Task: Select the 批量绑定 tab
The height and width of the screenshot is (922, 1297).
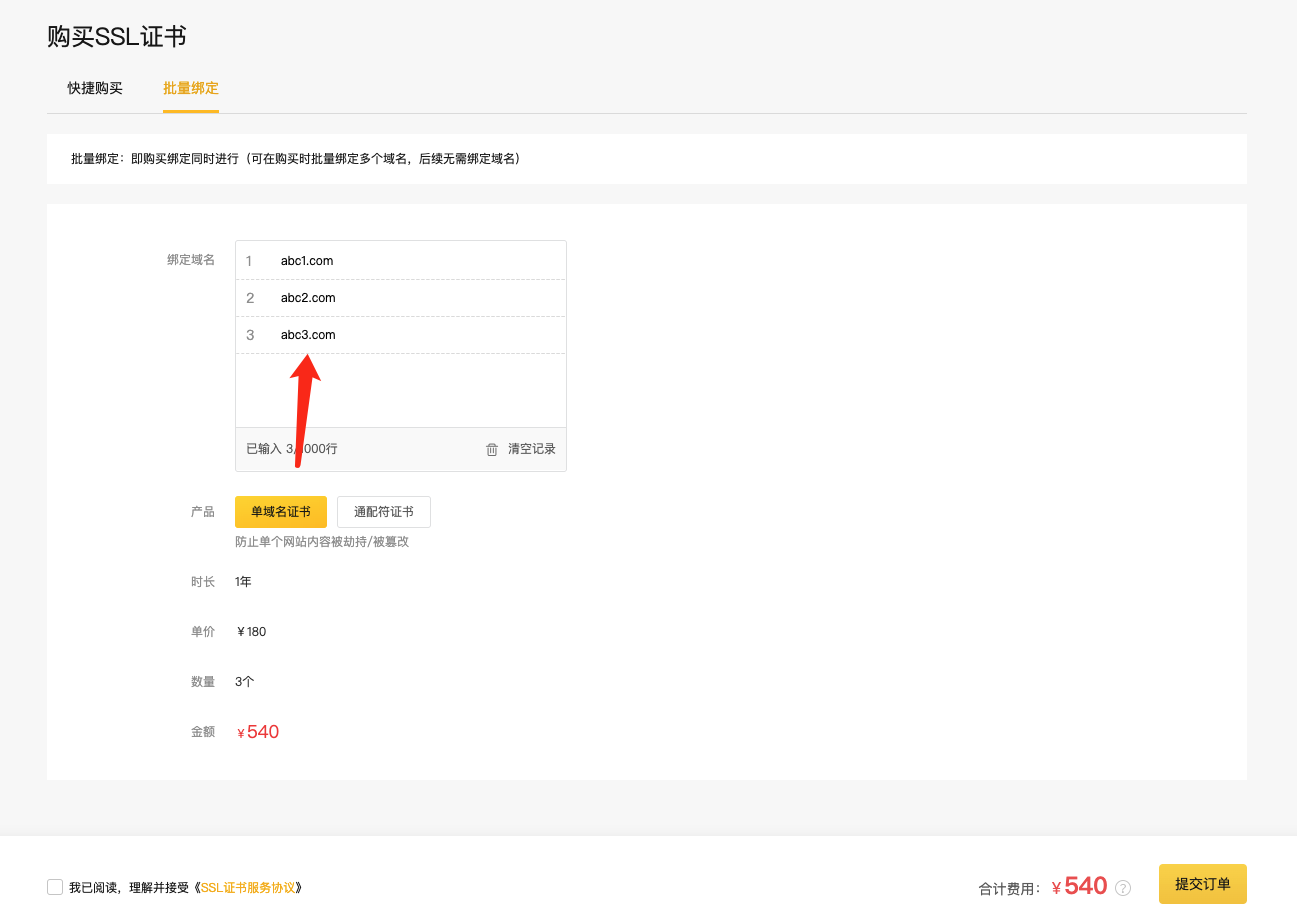Action: tap(191, 88)
